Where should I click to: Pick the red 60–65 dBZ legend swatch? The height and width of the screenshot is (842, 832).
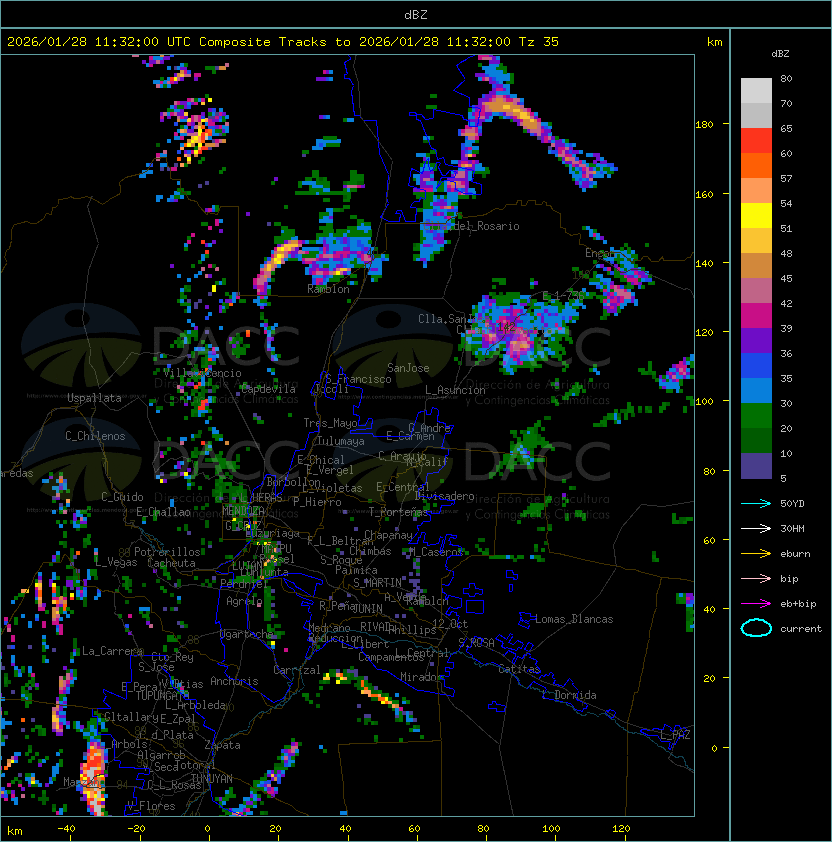pyautogui.click(x=756, y=141)
